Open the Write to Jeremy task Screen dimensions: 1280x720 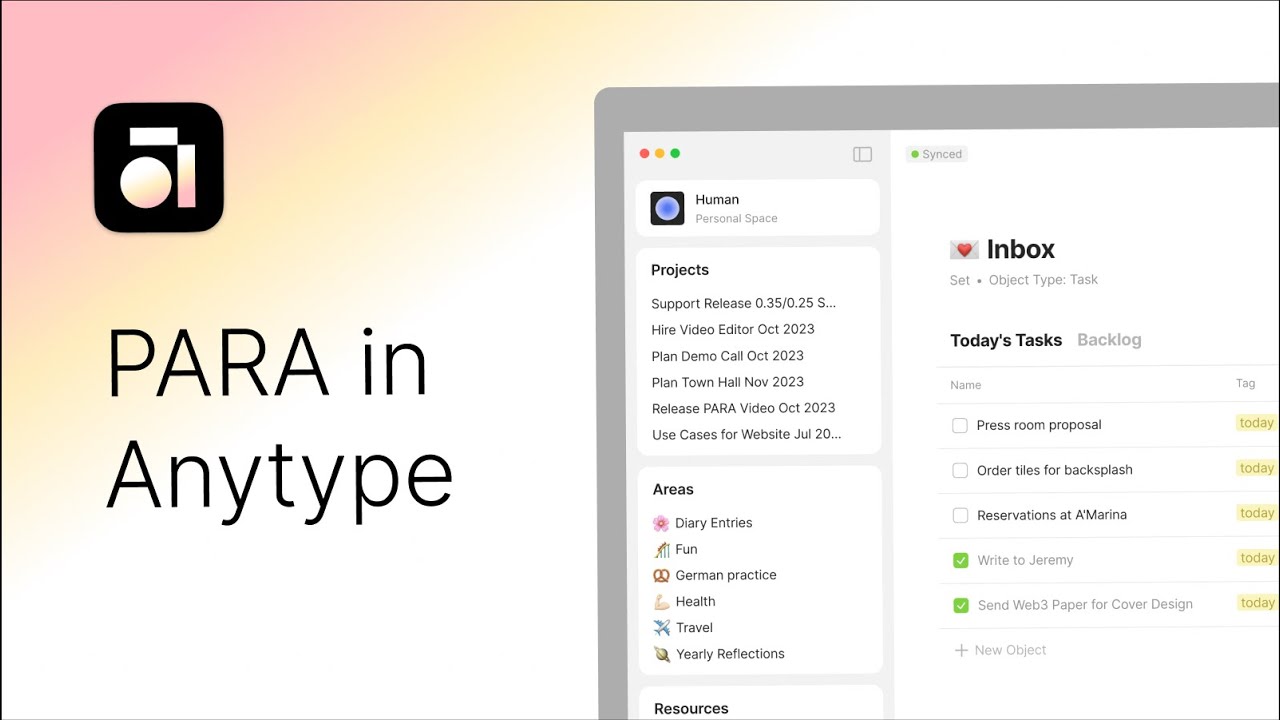[1025, 560]
